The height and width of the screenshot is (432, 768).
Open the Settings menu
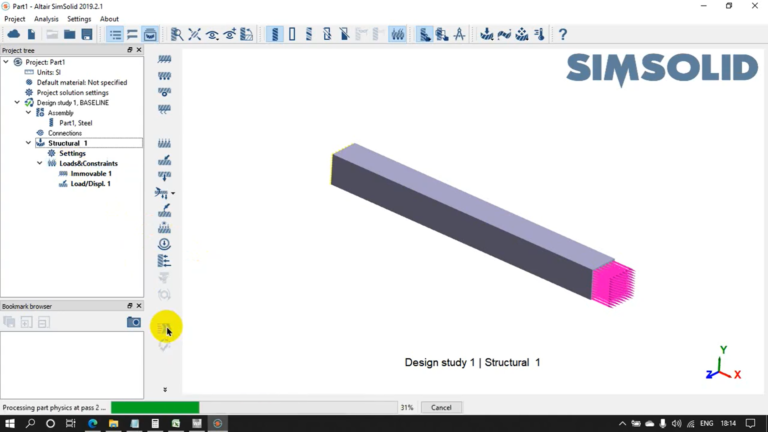tap(79, 19)
